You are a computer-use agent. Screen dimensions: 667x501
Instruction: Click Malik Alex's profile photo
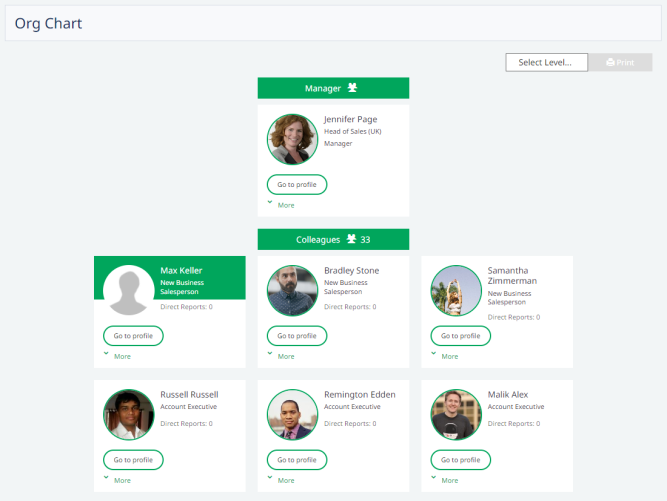pyautogui.click(x=456, y=414)
